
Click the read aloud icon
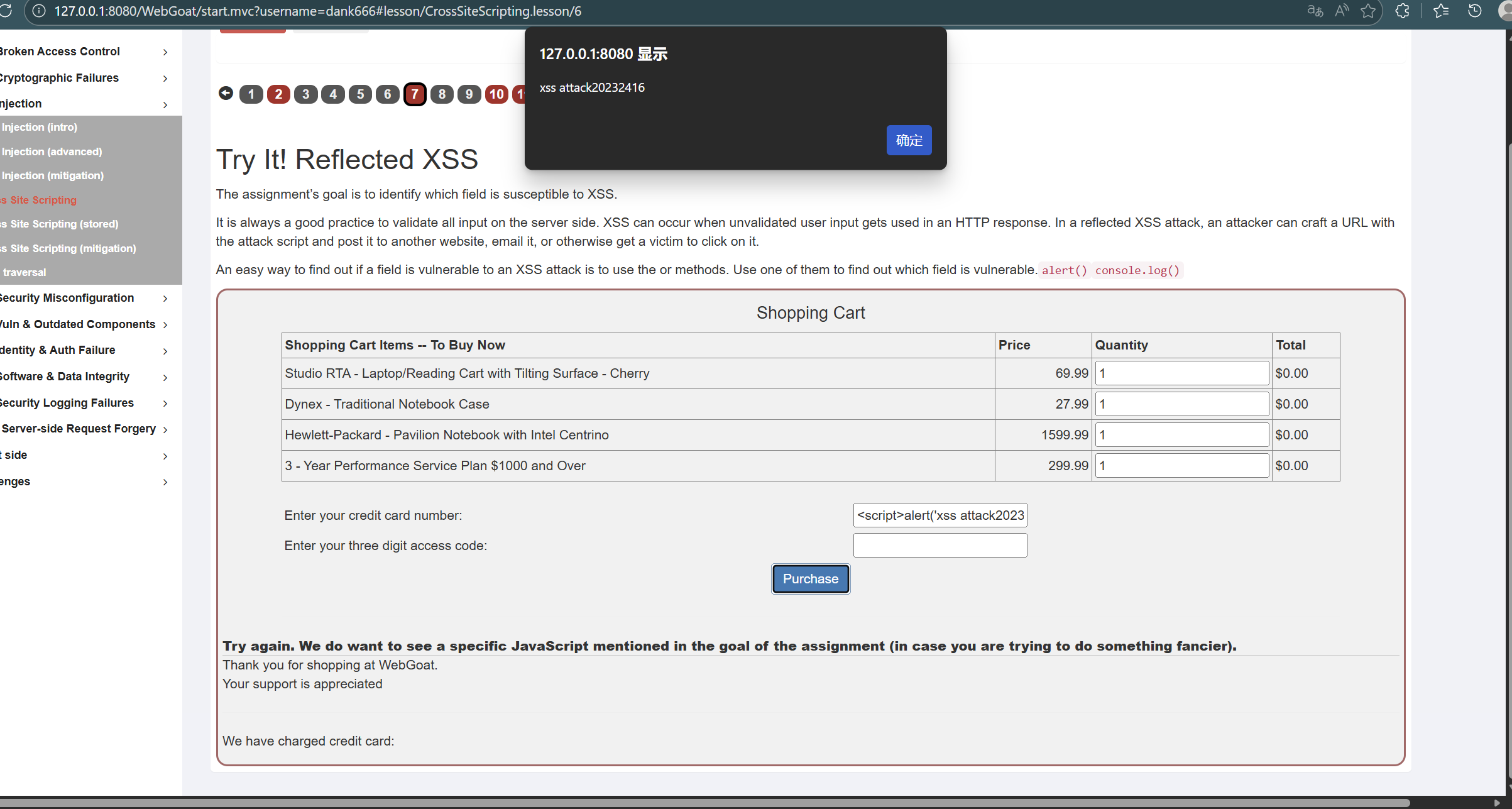(x=1342, y=11)
